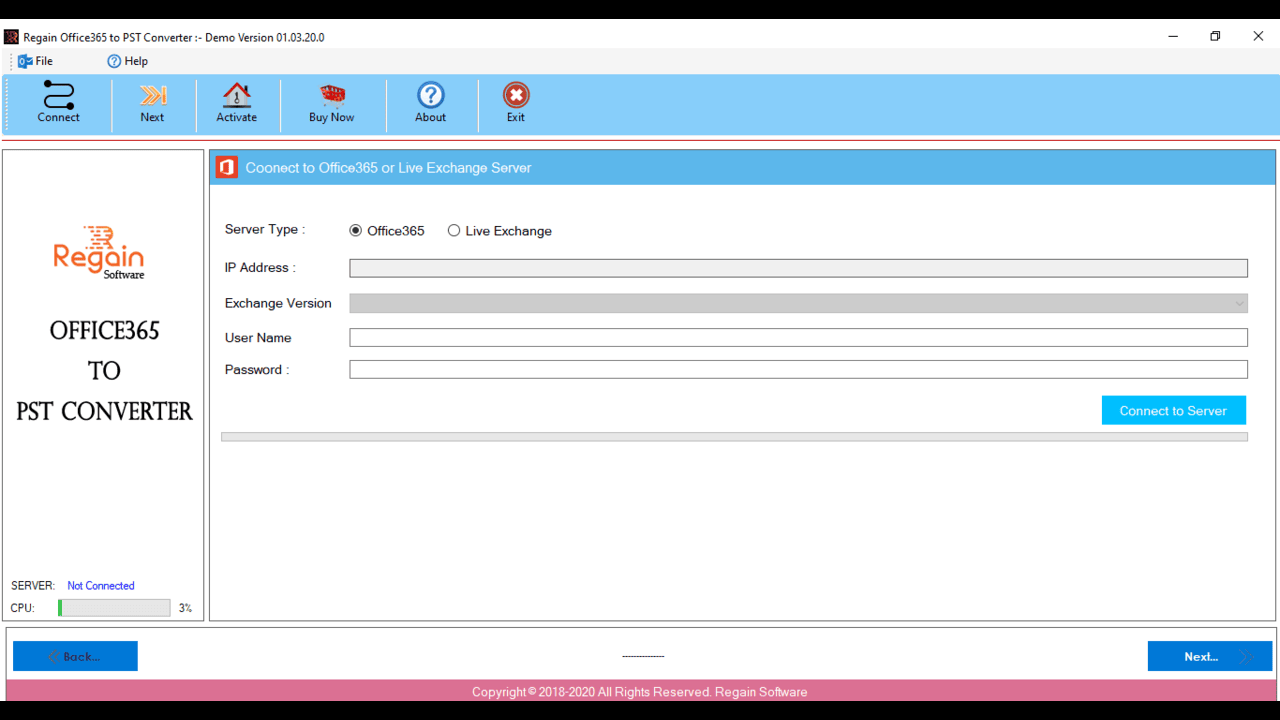Click the 3% CPU value

[x=185, y=608]
